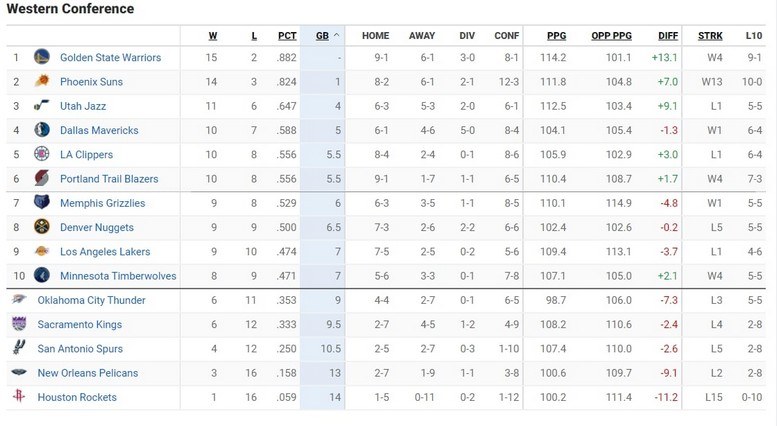Image resolution: width=777 pixels, height=426 pixels.
Task: Click the Houston Rockets logo icon
Action: coord(19,397)
